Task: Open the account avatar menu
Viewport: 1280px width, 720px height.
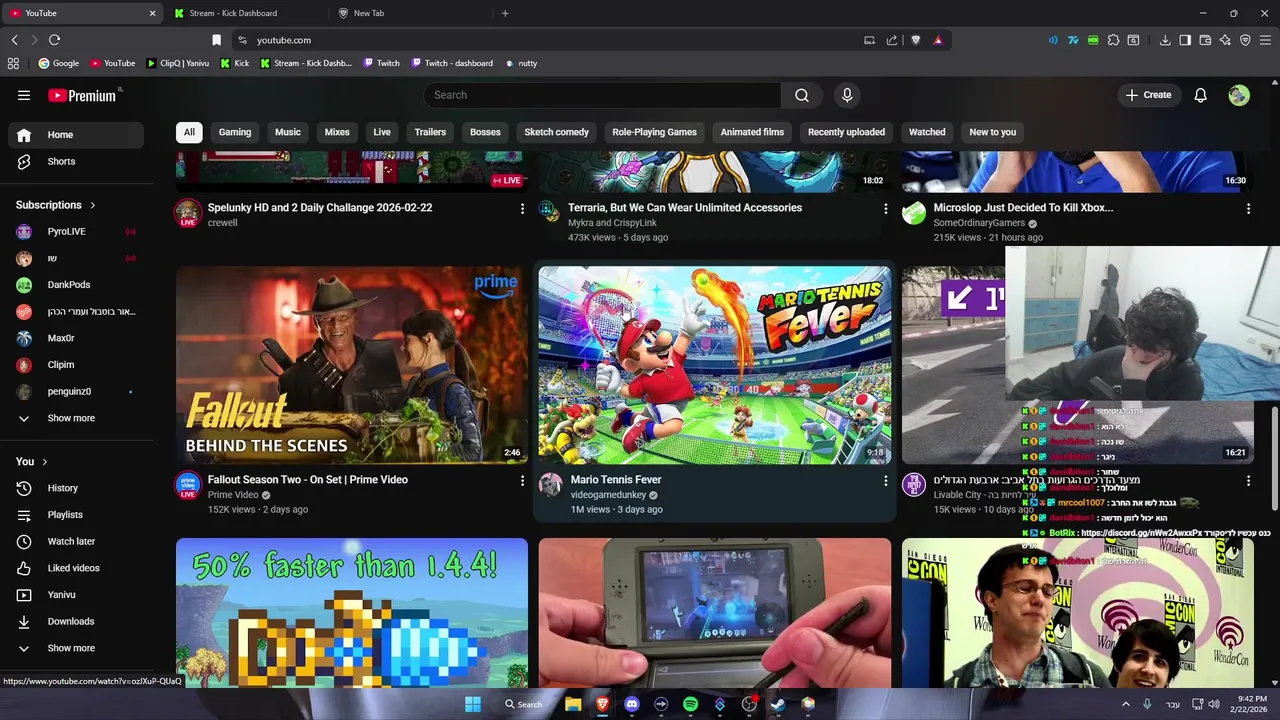Action: pyautogui.click(x=1239, y=95)
